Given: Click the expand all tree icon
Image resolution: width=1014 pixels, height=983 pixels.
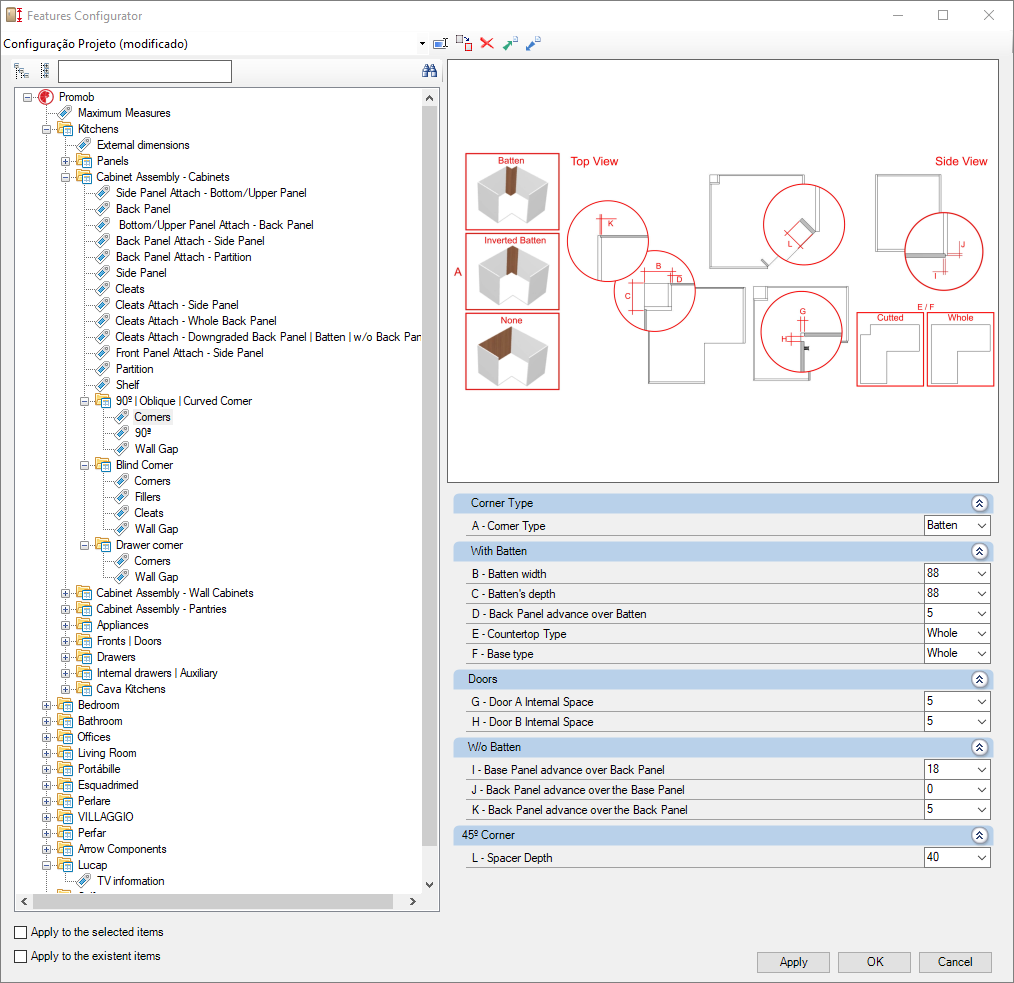Looking at the screenshot, I should [21, 71].
